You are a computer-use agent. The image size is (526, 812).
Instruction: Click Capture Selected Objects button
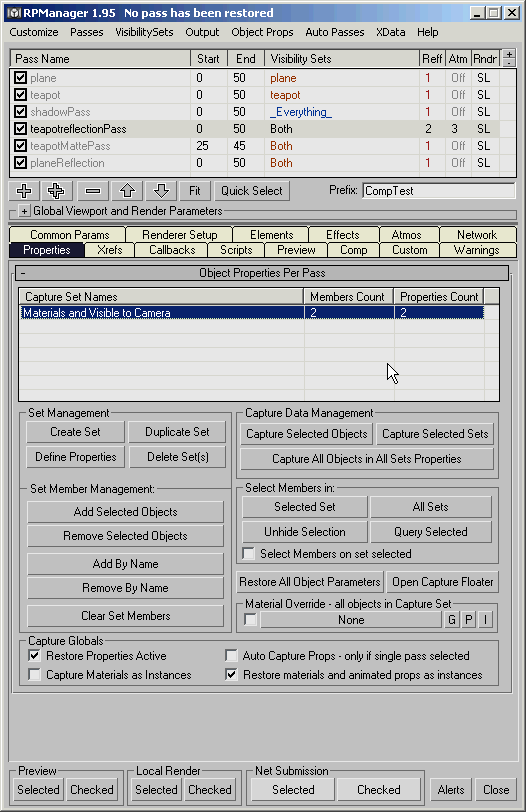(x=306, y=434)
